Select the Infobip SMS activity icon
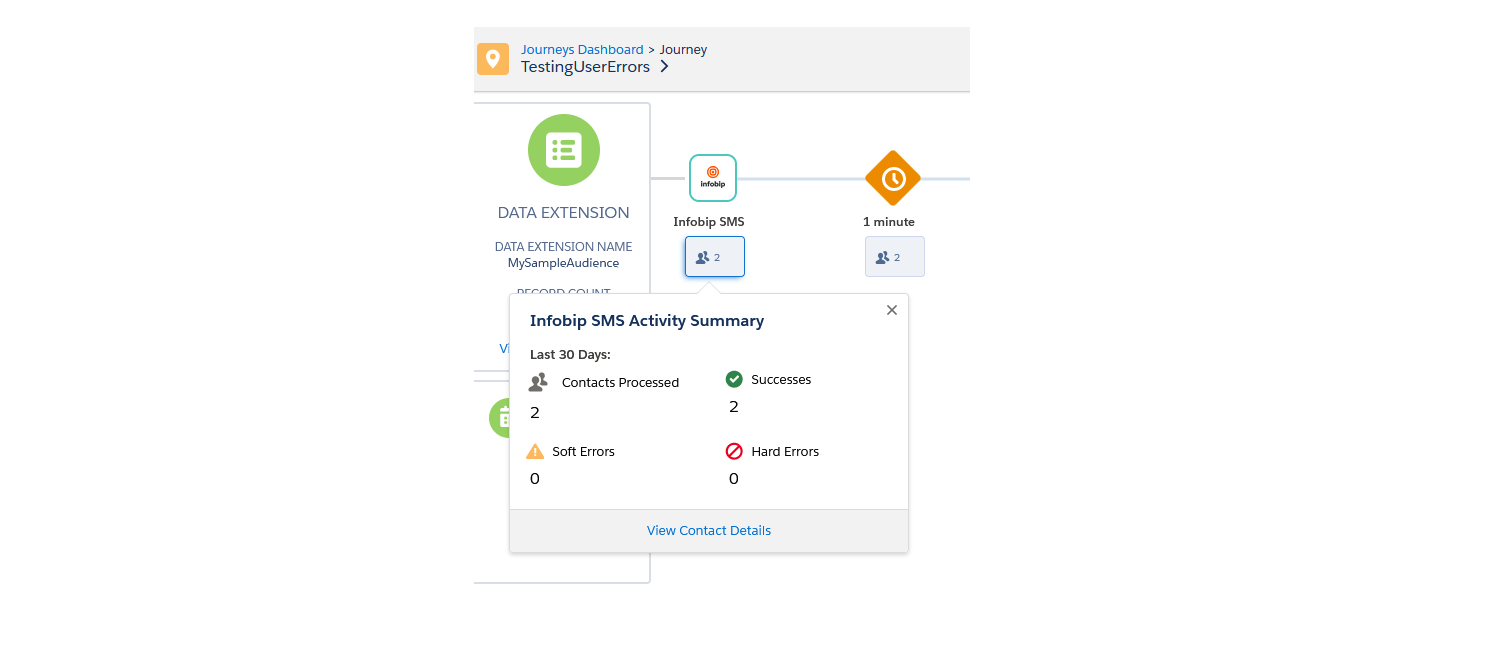 tap(712, 178)
